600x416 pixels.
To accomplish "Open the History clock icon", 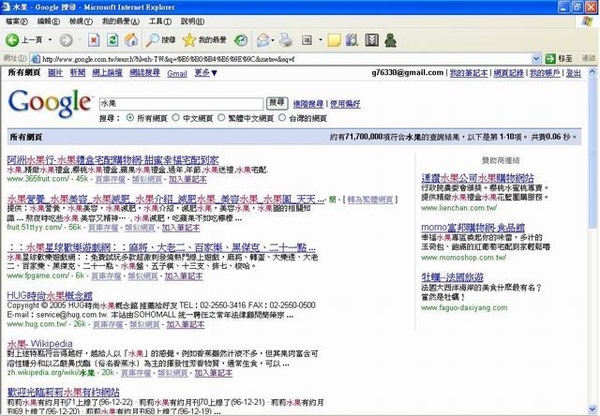I will click(x=241, y=40).
